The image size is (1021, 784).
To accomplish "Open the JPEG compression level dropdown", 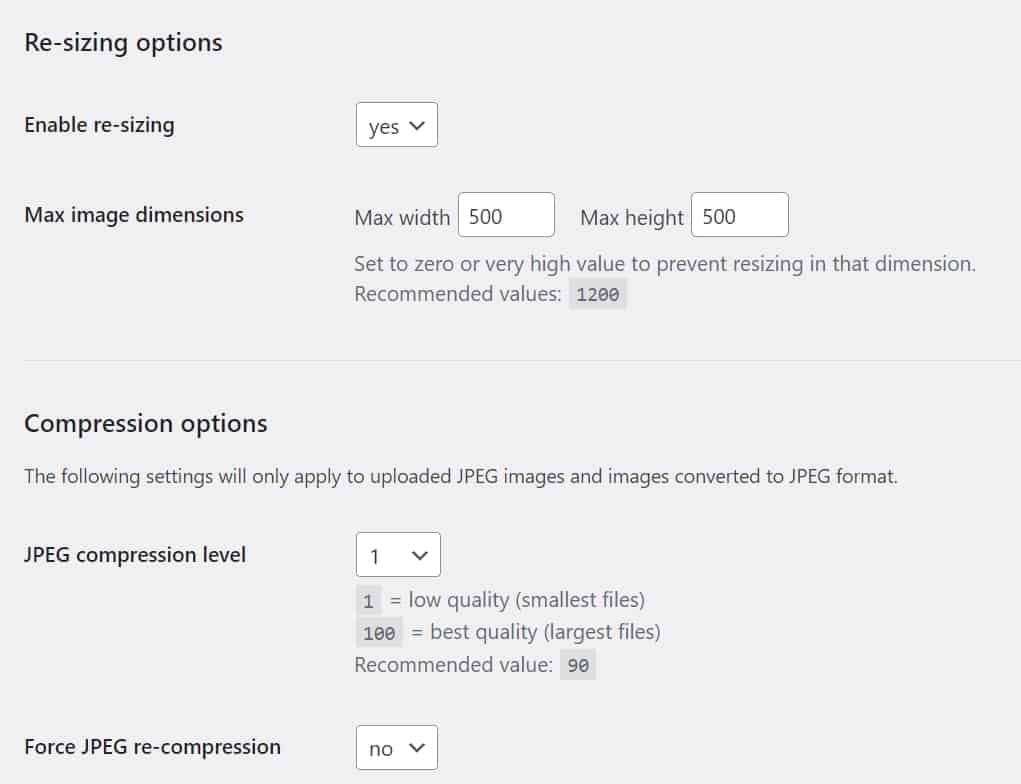I will click(397, 554).
